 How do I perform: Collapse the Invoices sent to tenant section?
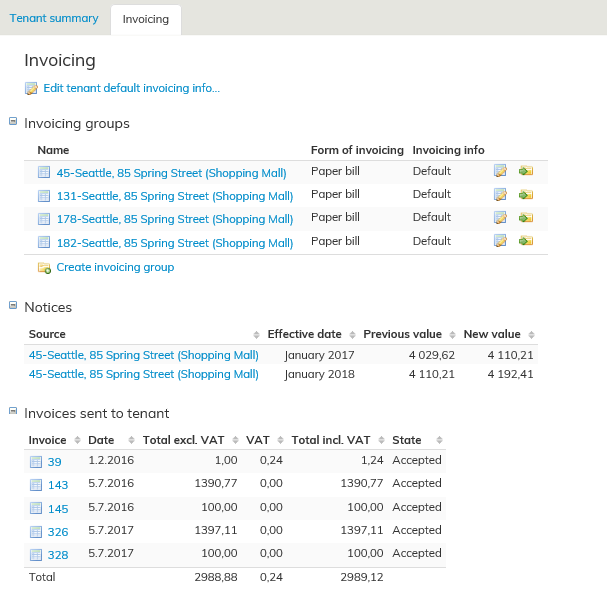pyautogui.click(x=13, y=411)
